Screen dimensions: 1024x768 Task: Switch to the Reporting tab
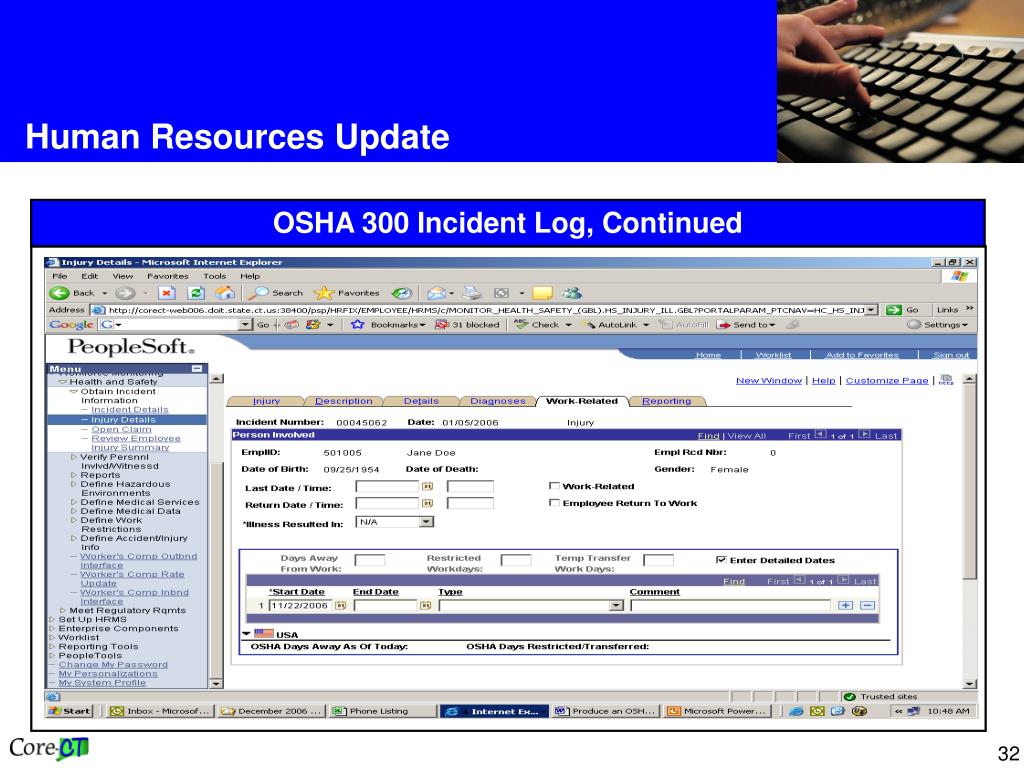666,401
